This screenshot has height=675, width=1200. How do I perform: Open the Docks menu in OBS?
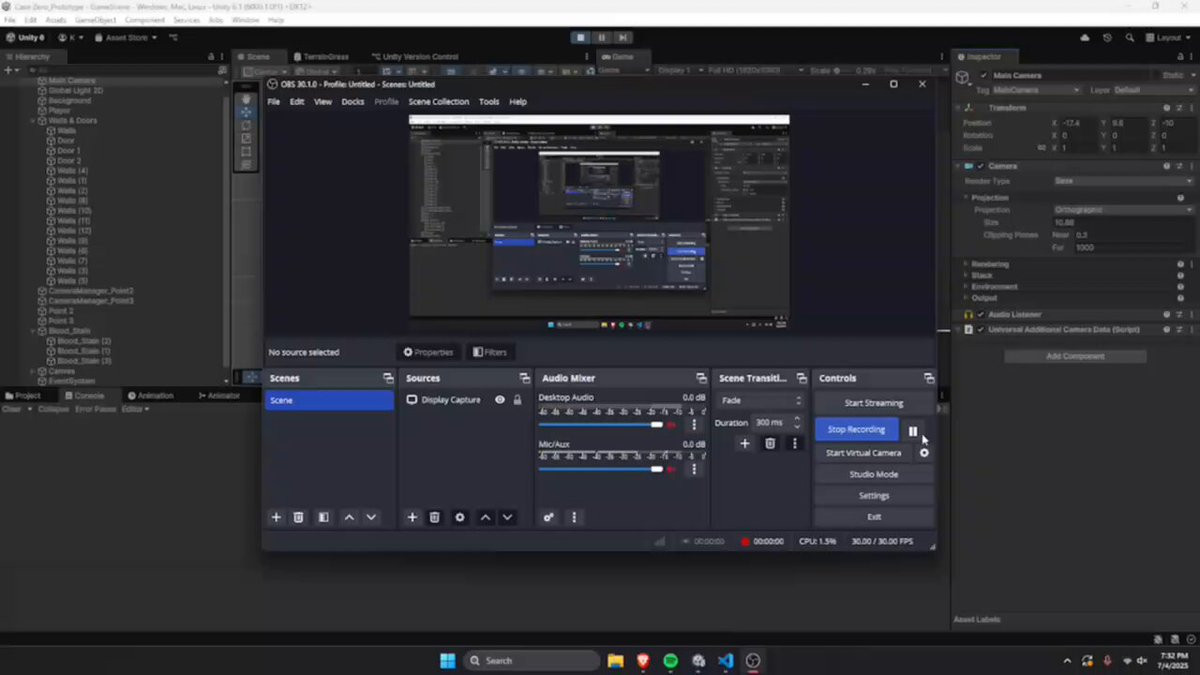(353, 102)
